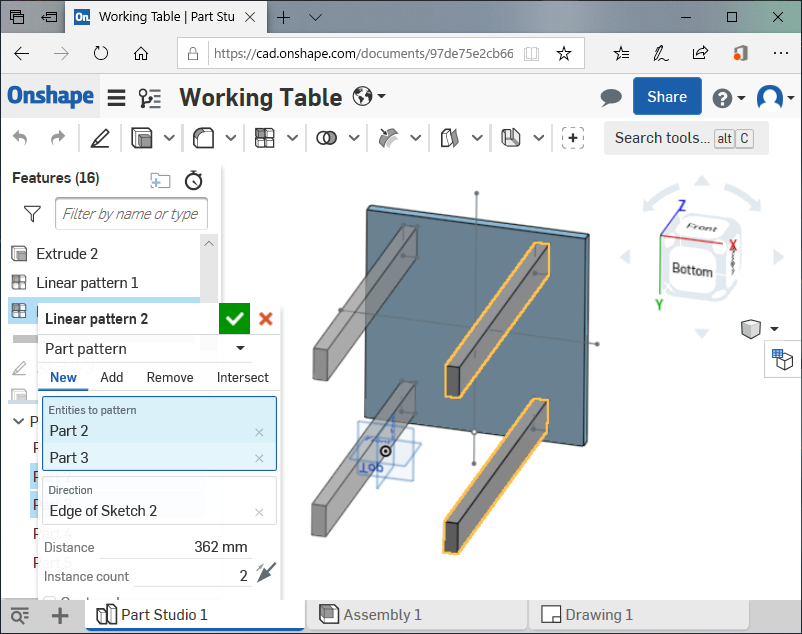Undo the last action

tap(20, 138)
